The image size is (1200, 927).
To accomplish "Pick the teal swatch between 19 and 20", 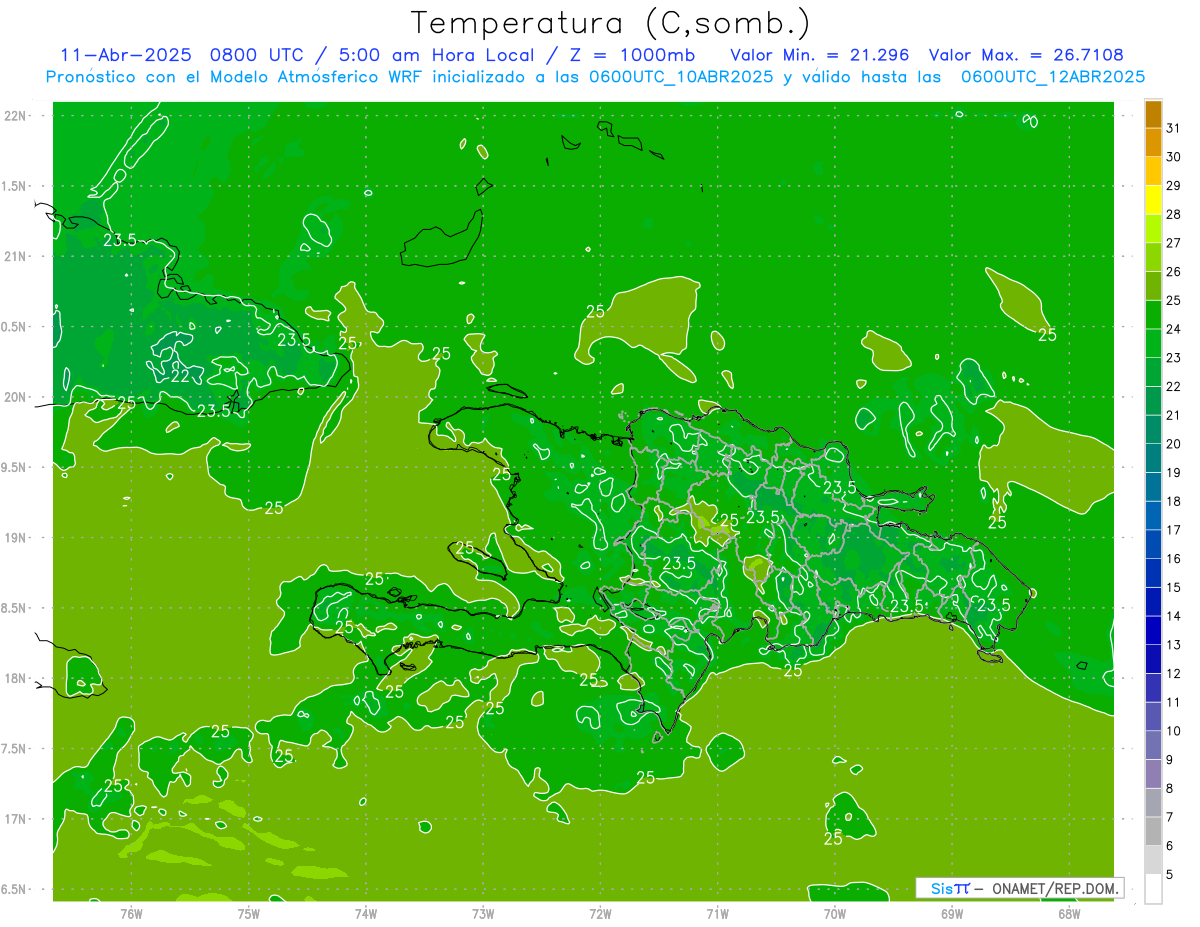I will [x=1153, y=458].
